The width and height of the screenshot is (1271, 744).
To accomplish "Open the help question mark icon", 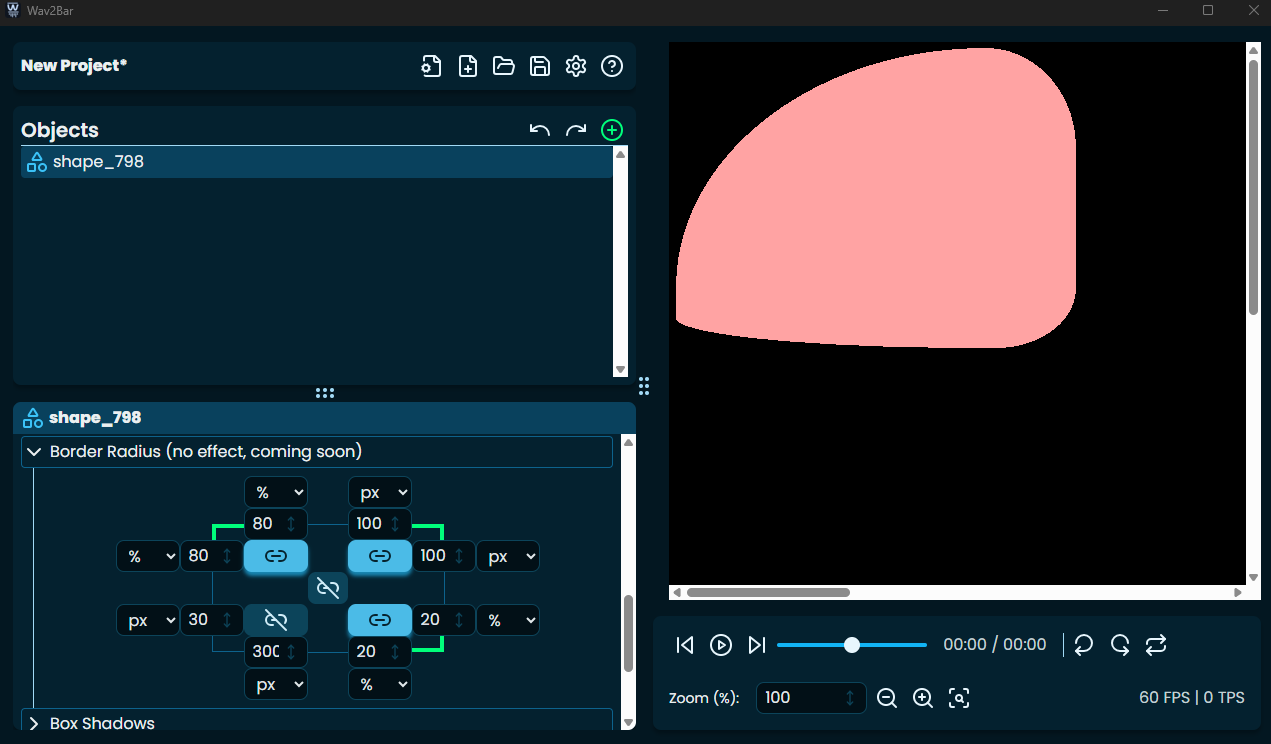I will point(612,66).
